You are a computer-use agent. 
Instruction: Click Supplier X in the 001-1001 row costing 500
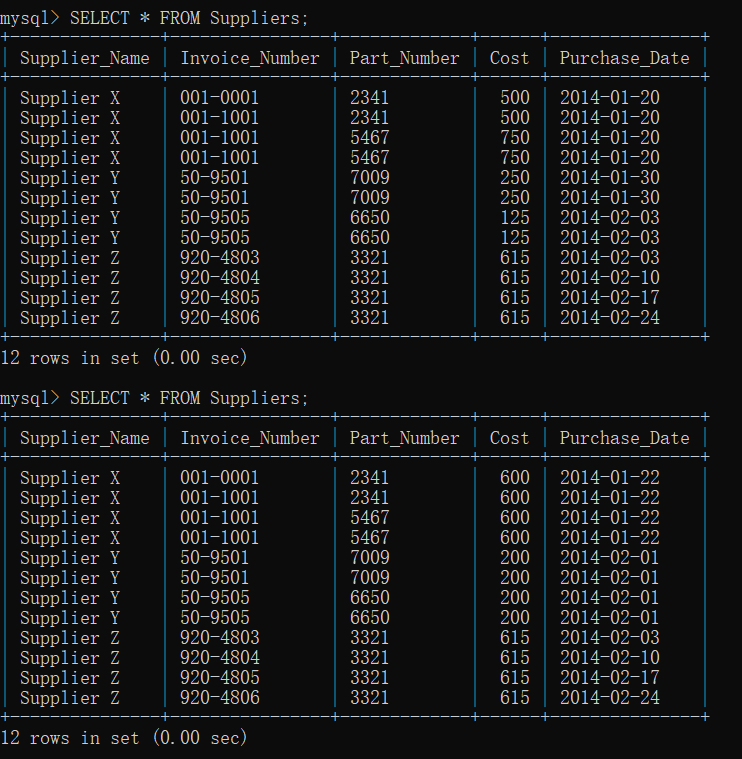[70, 118]
